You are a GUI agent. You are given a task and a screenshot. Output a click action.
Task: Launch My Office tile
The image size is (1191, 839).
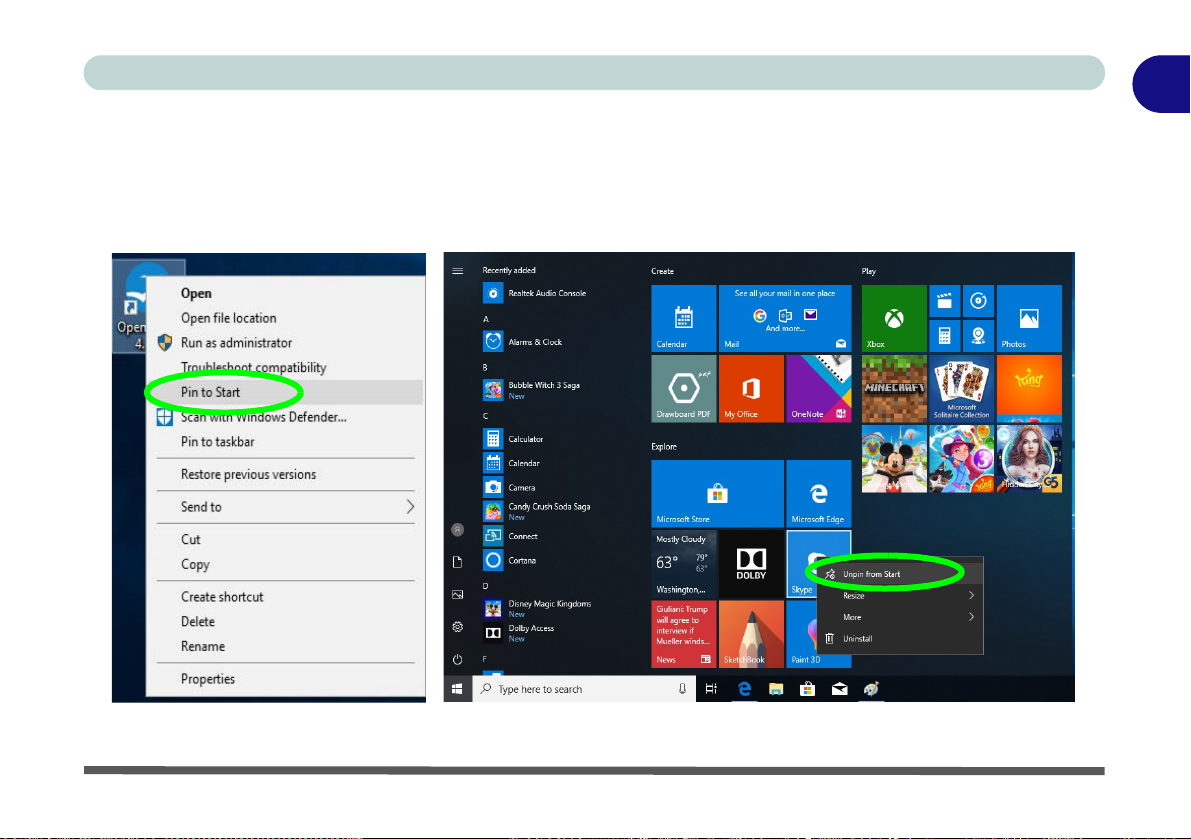pyautogui.click(x=750, y=388)
